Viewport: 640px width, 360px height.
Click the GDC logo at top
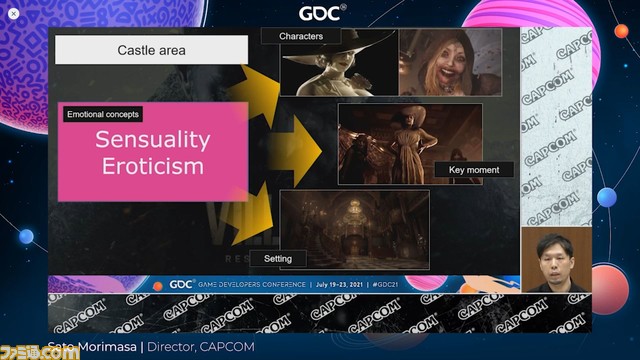322,13
